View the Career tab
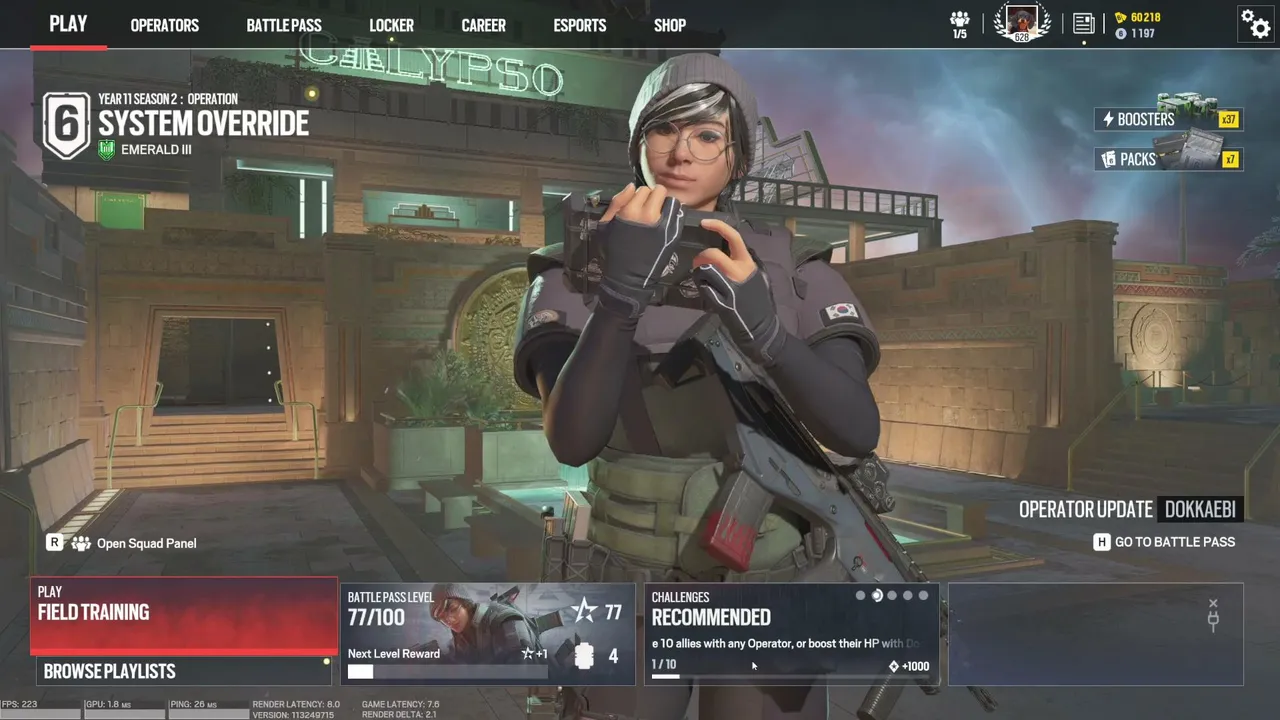The image size is (1280, 720). click(484, 25)
